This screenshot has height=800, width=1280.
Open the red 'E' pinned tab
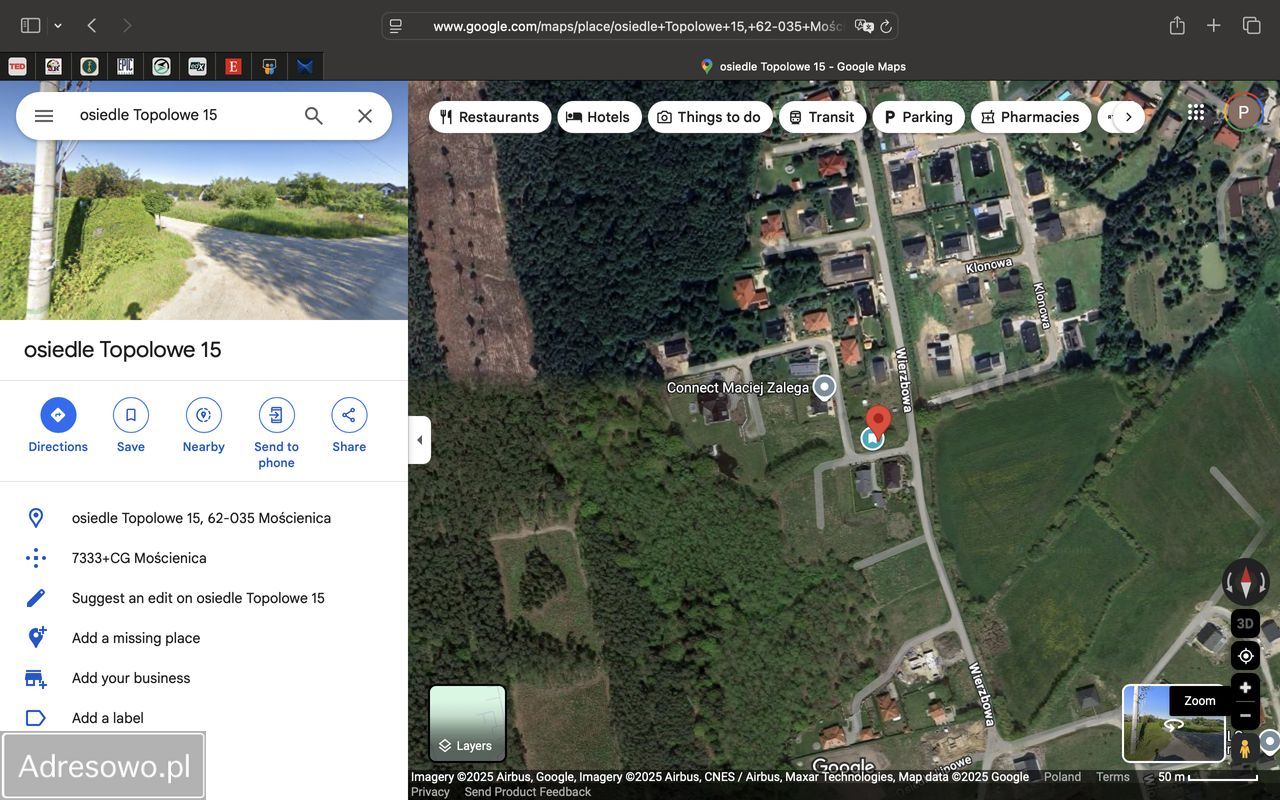(233, 67)
